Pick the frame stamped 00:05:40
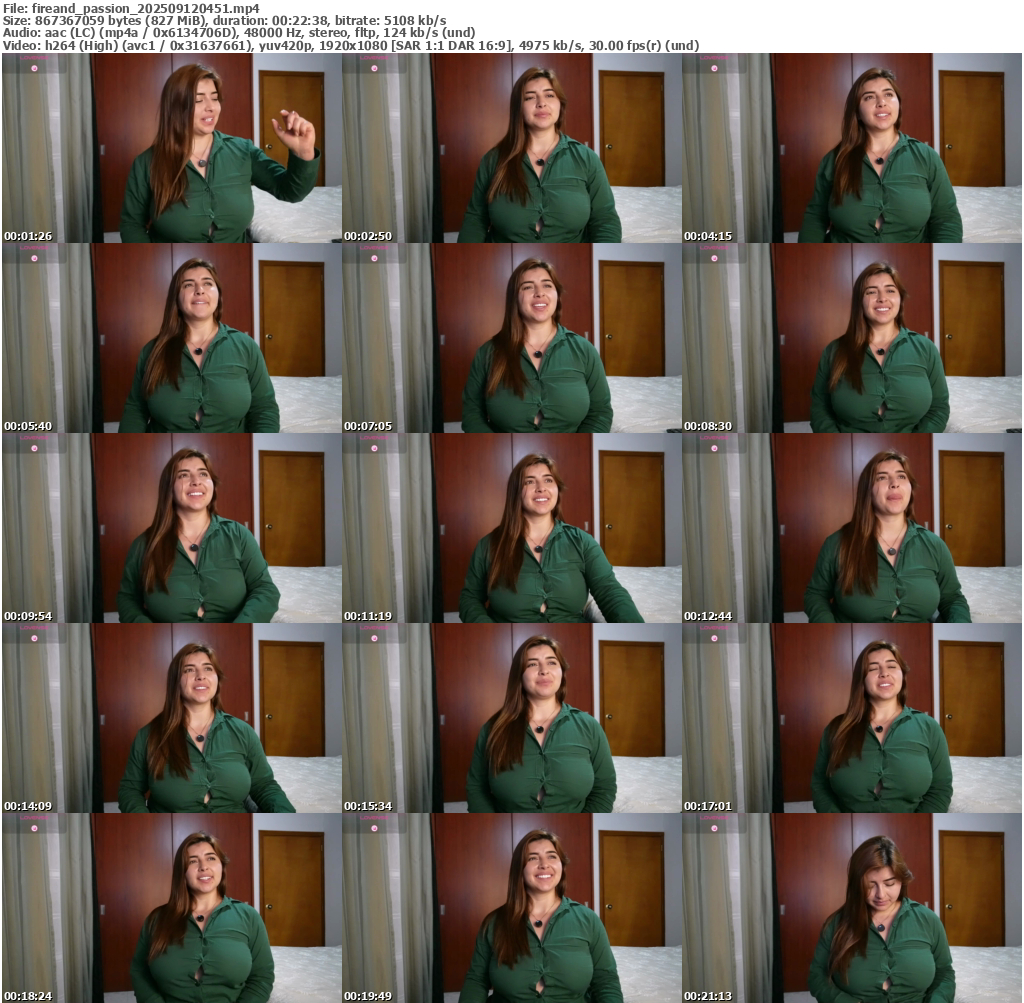The height and width of the screenshot is (1003, 1024). (x=172, y=338)
